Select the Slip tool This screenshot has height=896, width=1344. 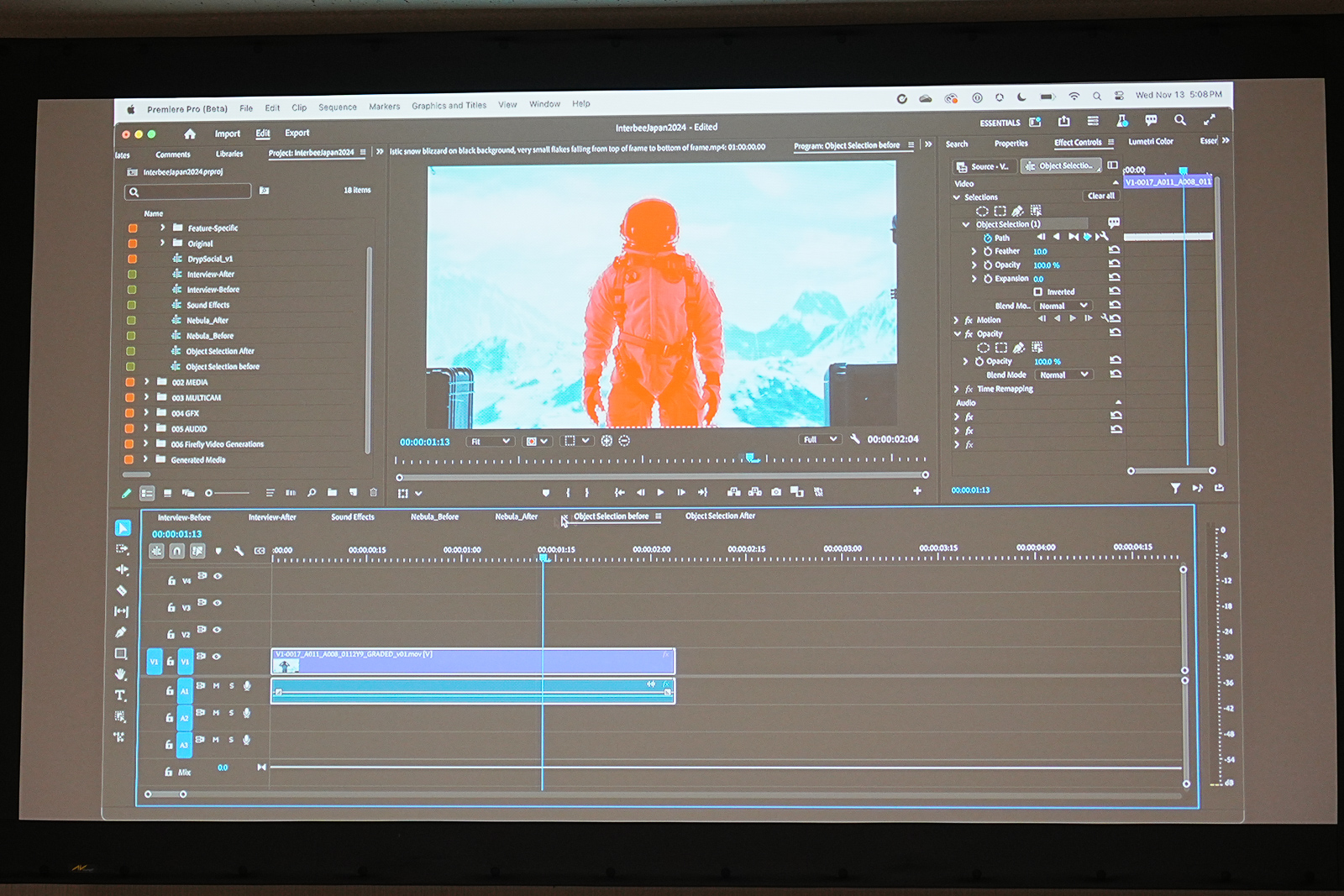(122, 611)
